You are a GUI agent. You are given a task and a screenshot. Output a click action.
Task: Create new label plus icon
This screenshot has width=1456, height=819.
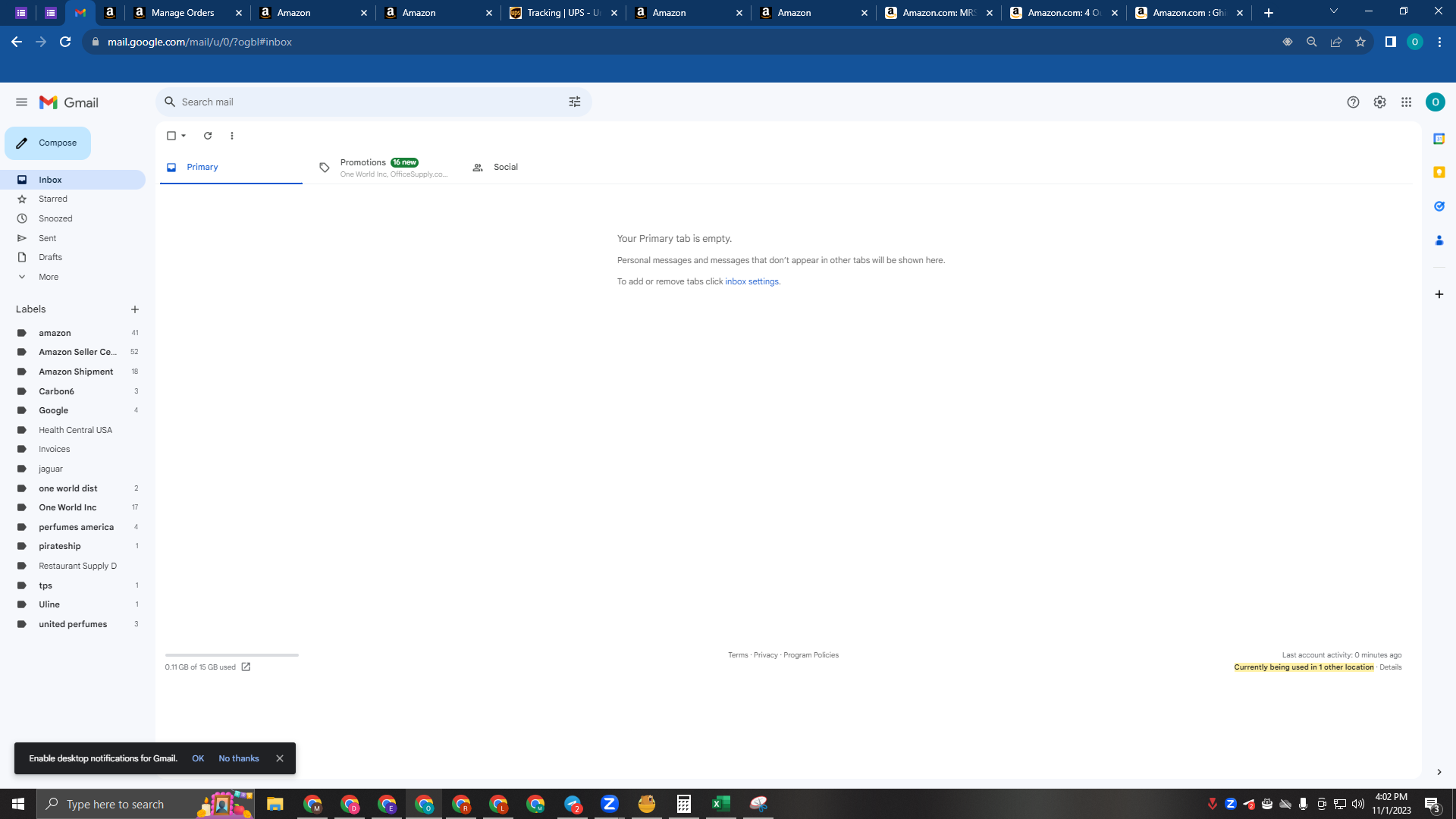(x=135, y=309)
